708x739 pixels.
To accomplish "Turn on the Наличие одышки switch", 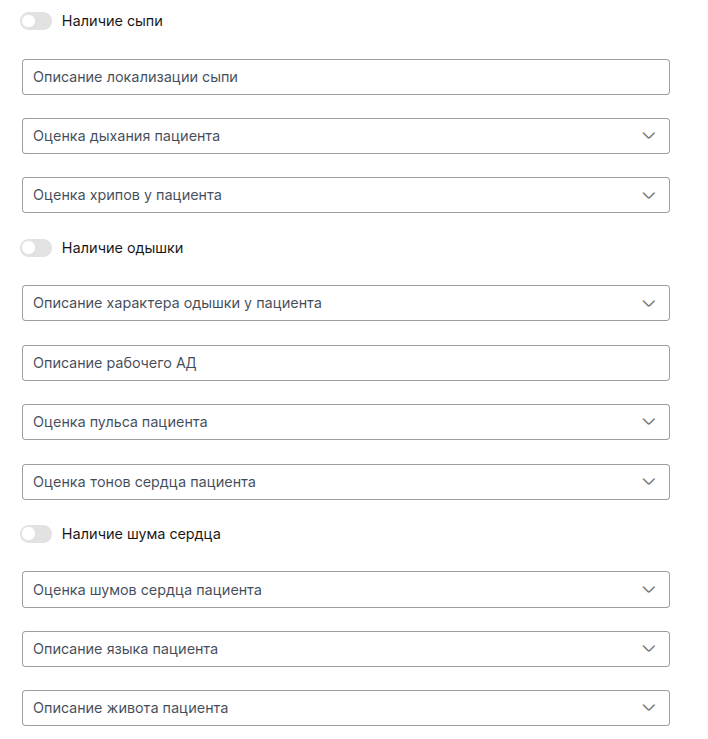I will [x=36, y=248].
